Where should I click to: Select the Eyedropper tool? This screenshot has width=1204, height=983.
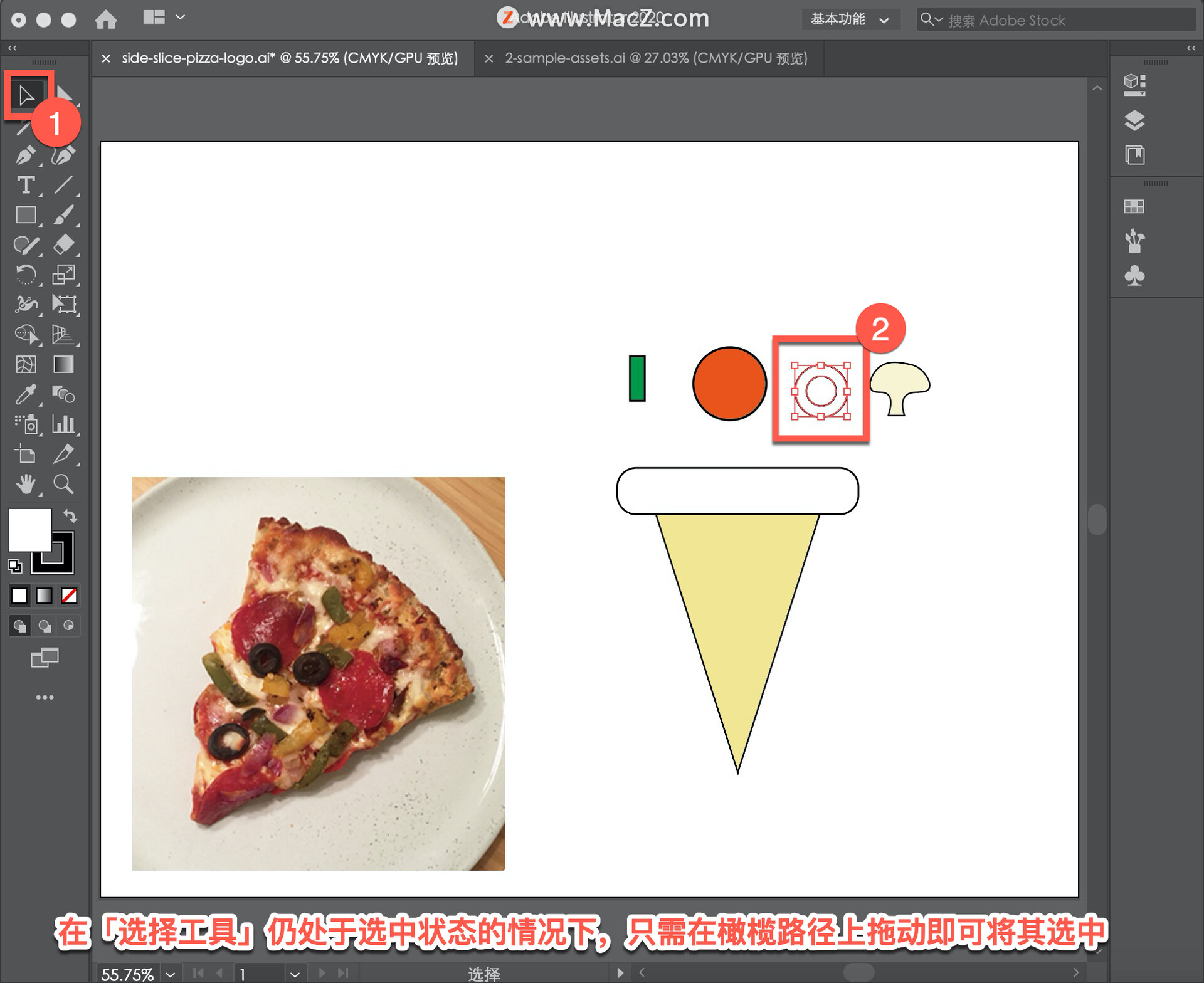coord(26,394)
